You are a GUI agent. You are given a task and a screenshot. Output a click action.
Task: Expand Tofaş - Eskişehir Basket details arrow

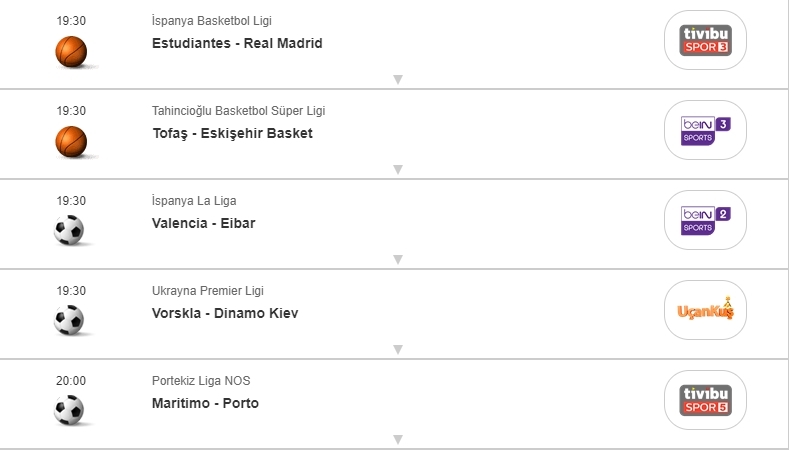pyautogui.click(x=397, y=169)
